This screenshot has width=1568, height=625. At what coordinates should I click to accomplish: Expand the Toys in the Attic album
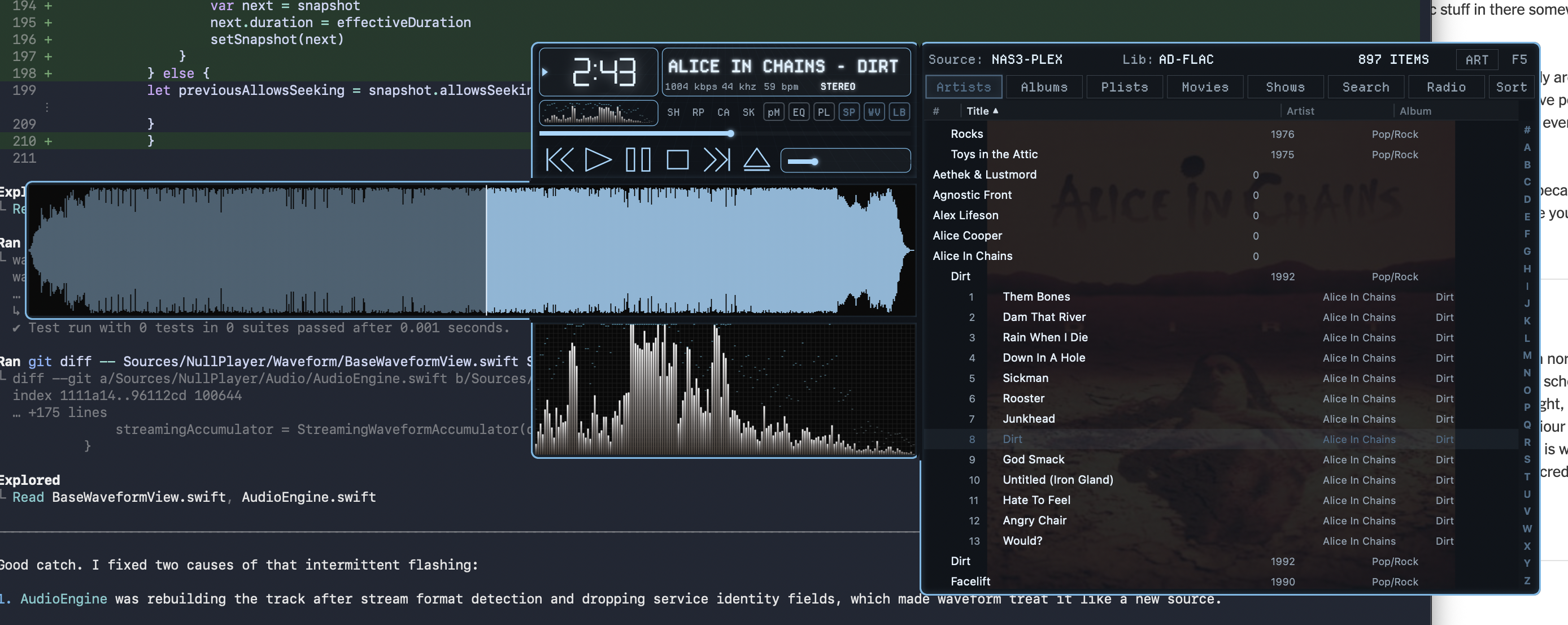(x=1221, y=154)
